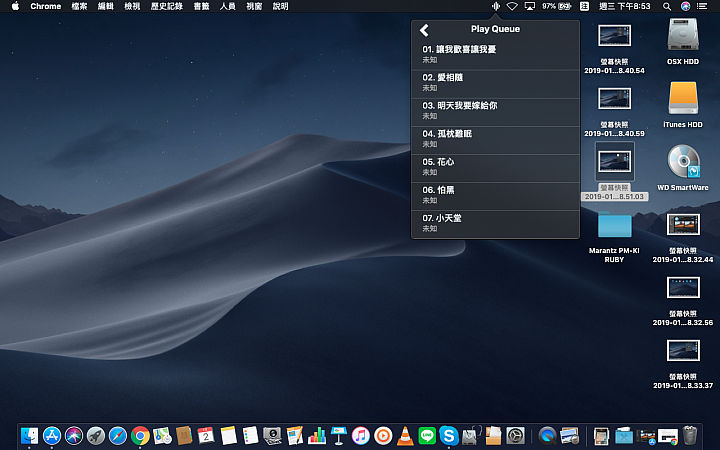Select screenshot file 2019-01...8.32.44

coord(683,224)
